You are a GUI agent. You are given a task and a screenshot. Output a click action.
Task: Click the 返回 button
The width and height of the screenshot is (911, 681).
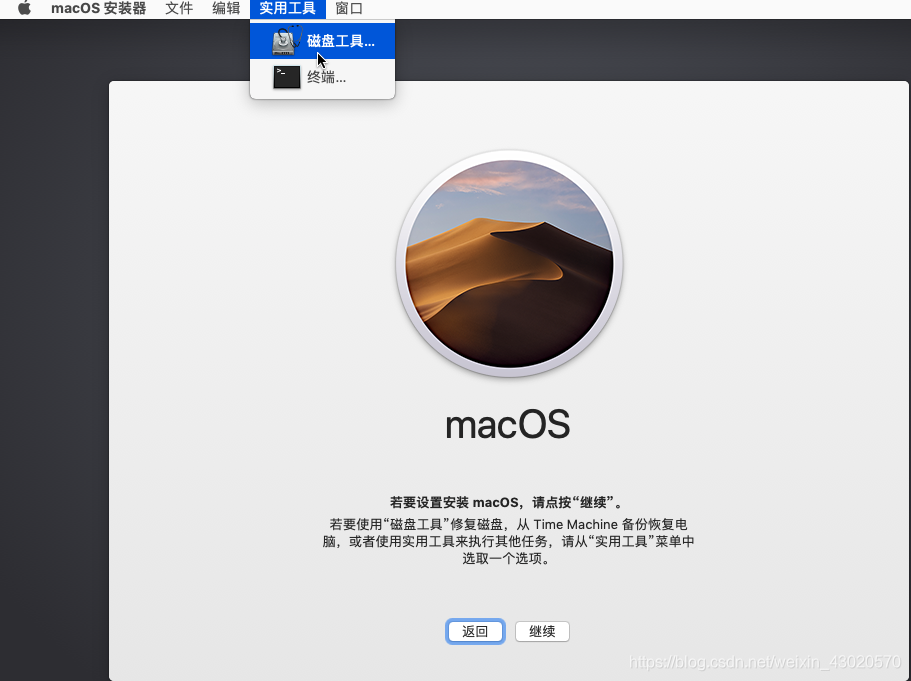475,632
